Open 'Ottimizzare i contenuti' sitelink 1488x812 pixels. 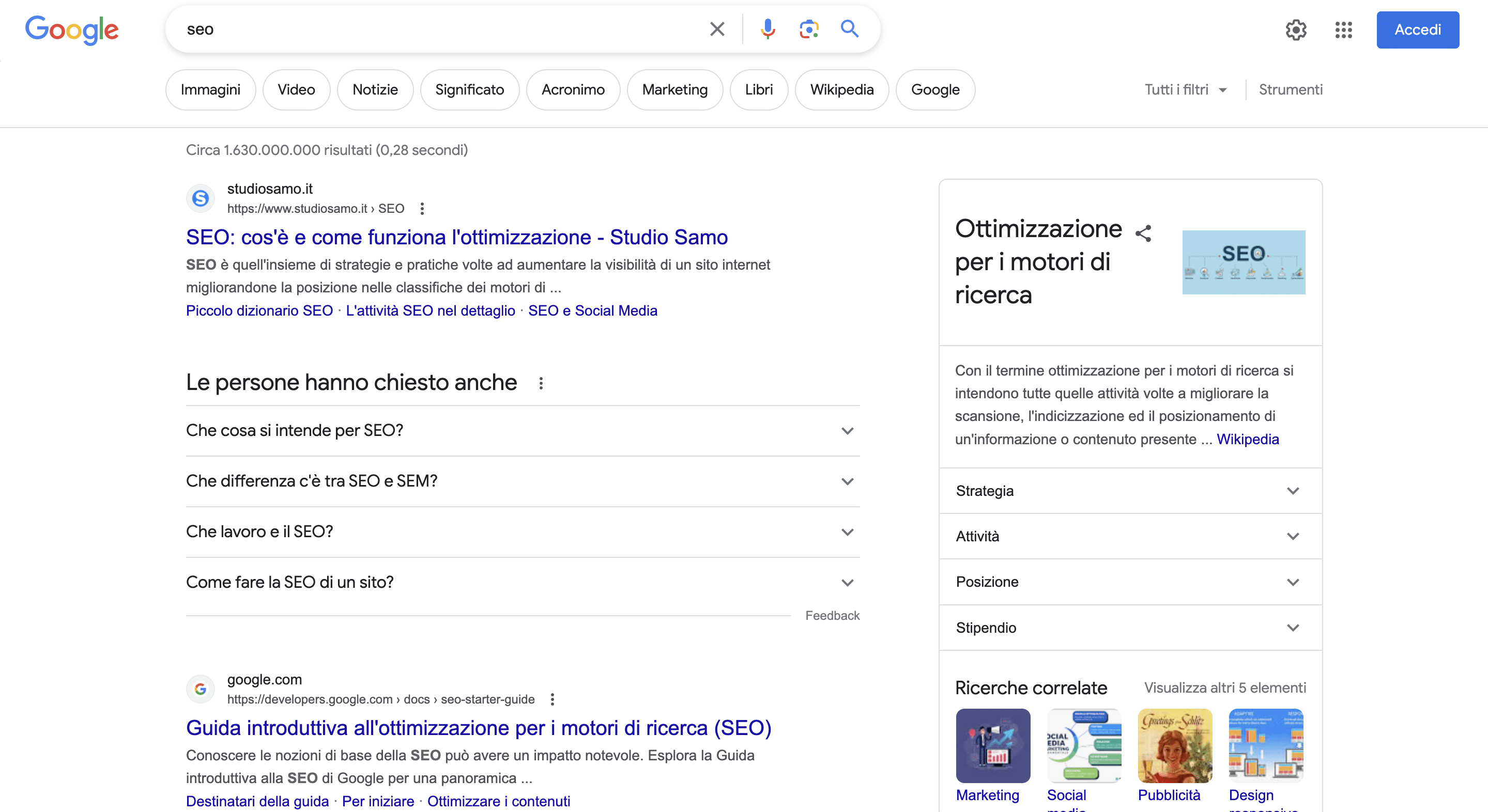(x=499, y=801)
